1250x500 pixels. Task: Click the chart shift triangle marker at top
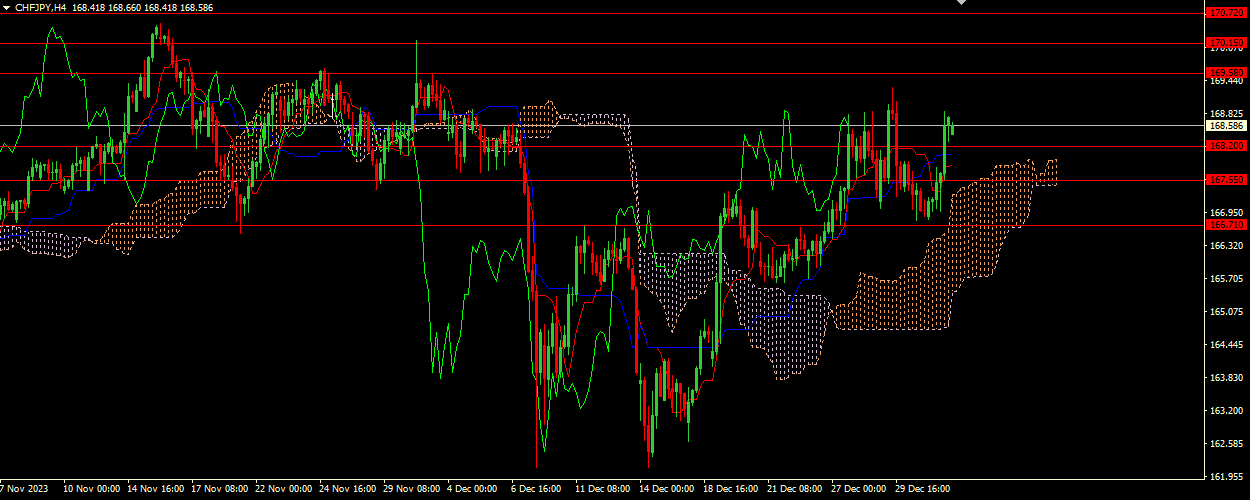pos(962,3)
